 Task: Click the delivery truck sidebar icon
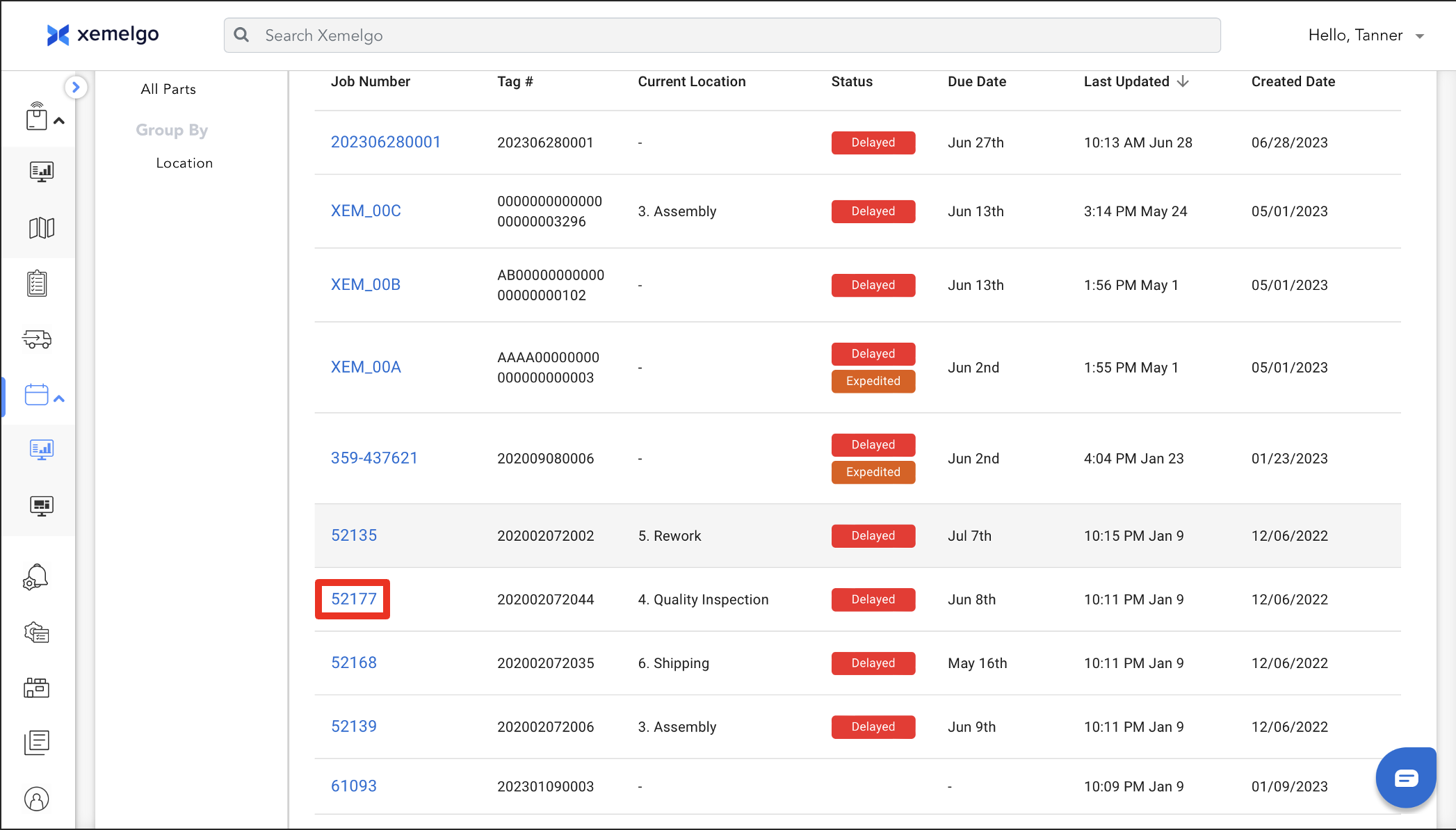[37, 339]
